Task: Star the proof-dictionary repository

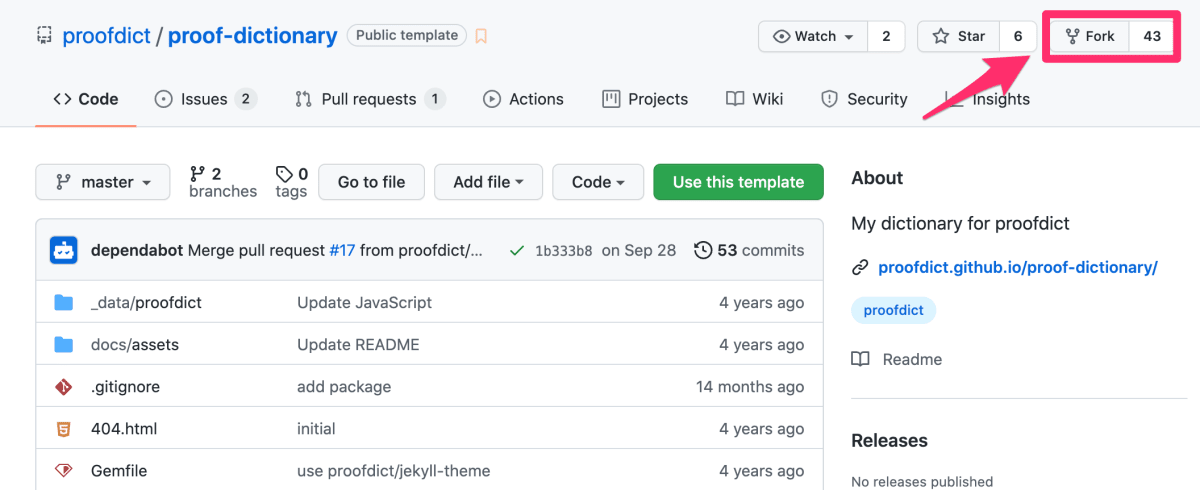Action: [x=959, y=36]
